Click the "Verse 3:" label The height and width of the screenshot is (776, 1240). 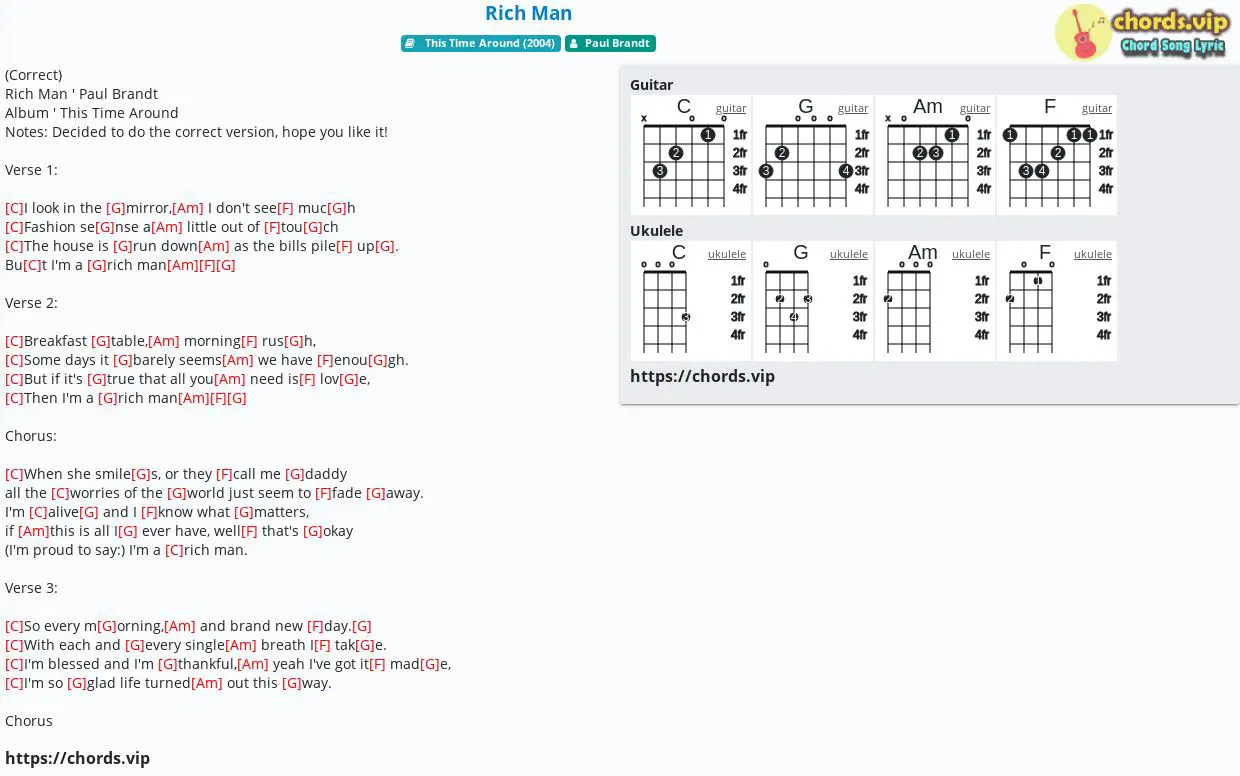coord(31,588)
